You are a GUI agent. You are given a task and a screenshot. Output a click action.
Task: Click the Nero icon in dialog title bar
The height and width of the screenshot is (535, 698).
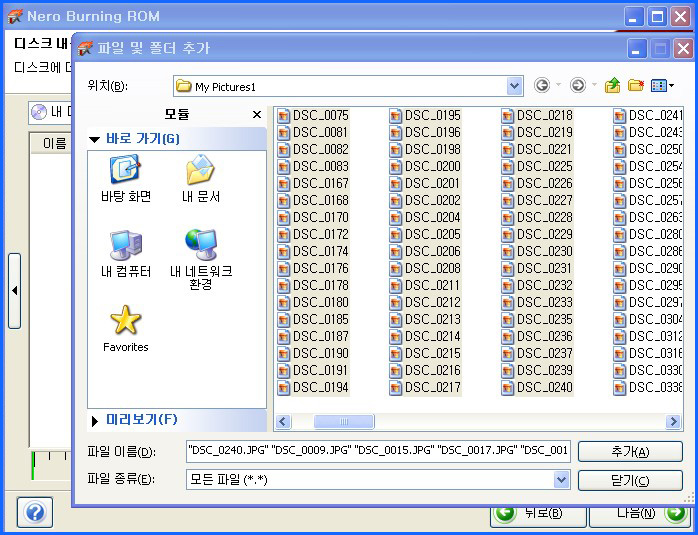(85, 48)
